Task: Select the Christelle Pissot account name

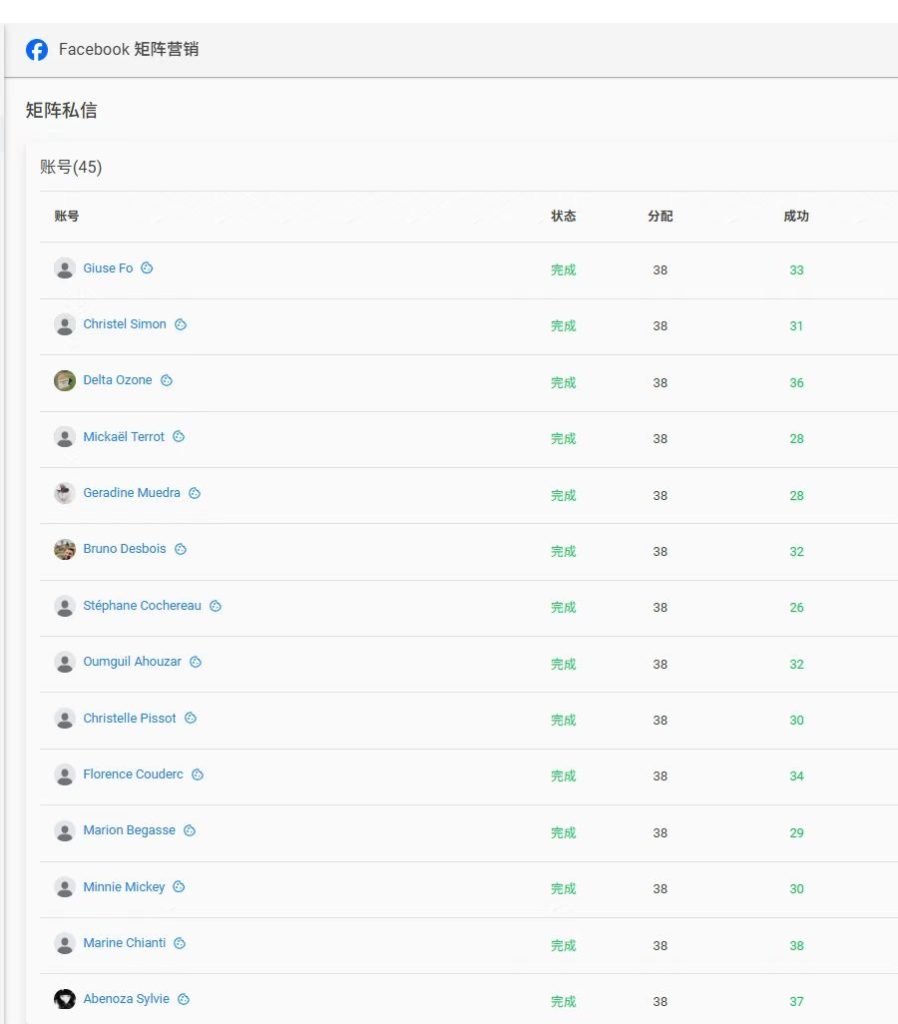Action: (x=130, y=718)
